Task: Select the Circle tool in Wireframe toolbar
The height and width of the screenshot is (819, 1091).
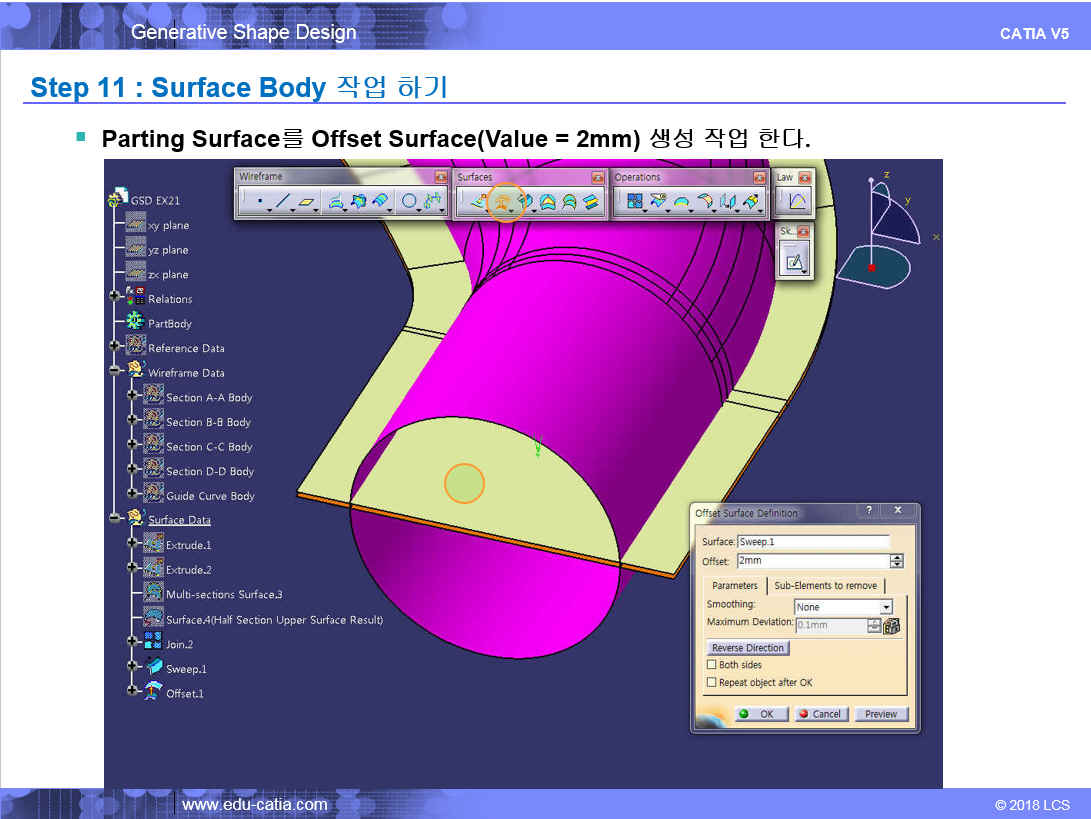Action: [409, 202]
